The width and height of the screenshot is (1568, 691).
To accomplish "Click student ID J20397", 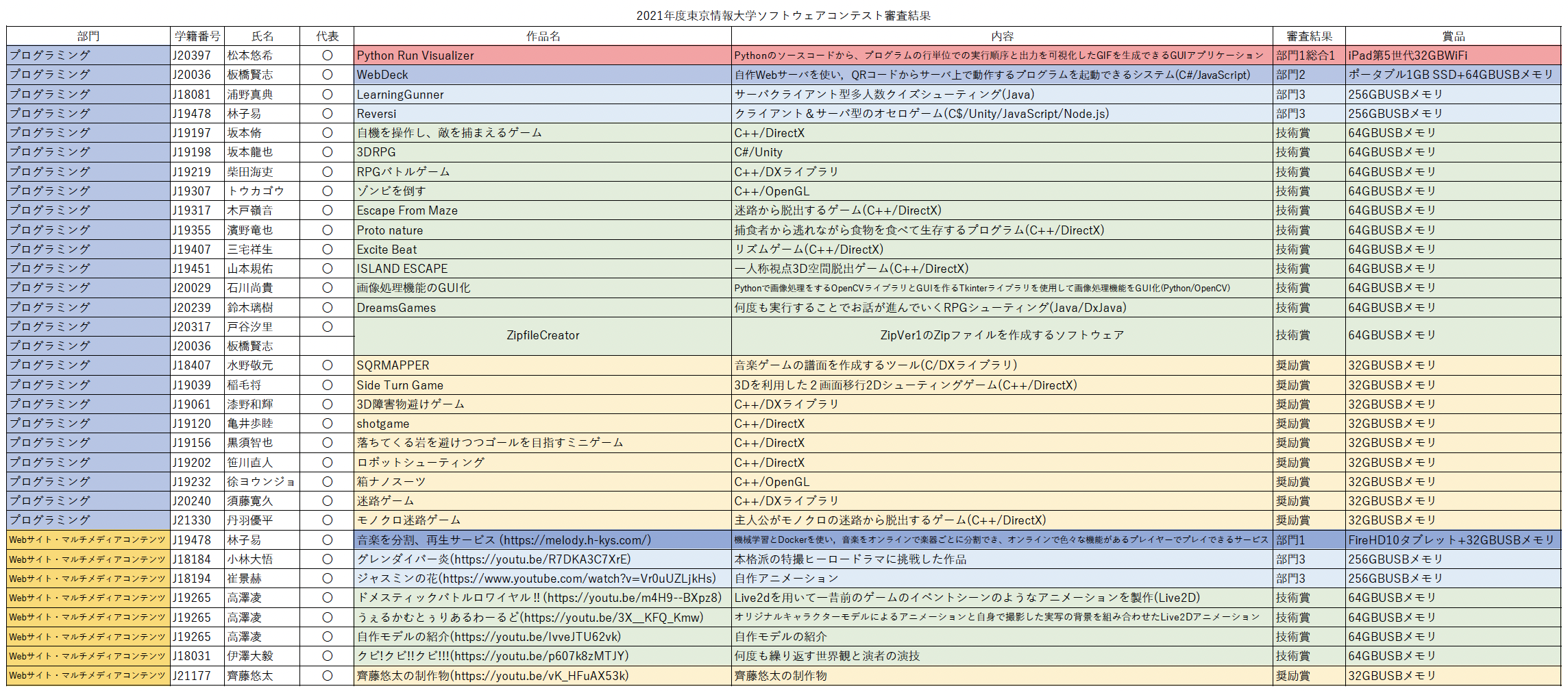I will coord(197,56).
